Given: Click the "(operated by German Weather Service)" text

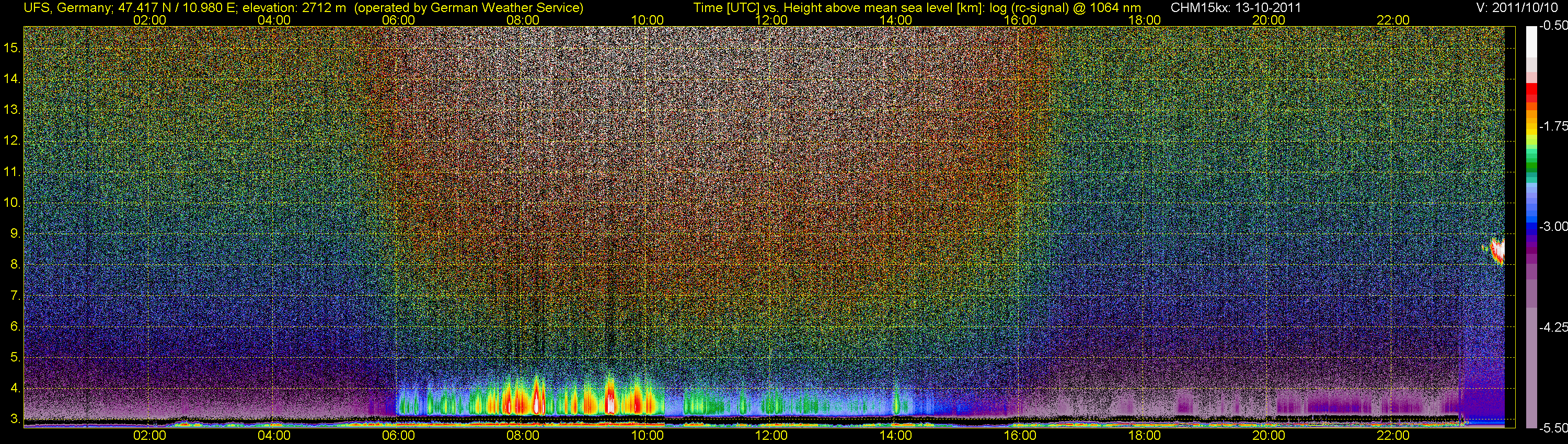Looking at the screenshot, I should pos(468,8).
